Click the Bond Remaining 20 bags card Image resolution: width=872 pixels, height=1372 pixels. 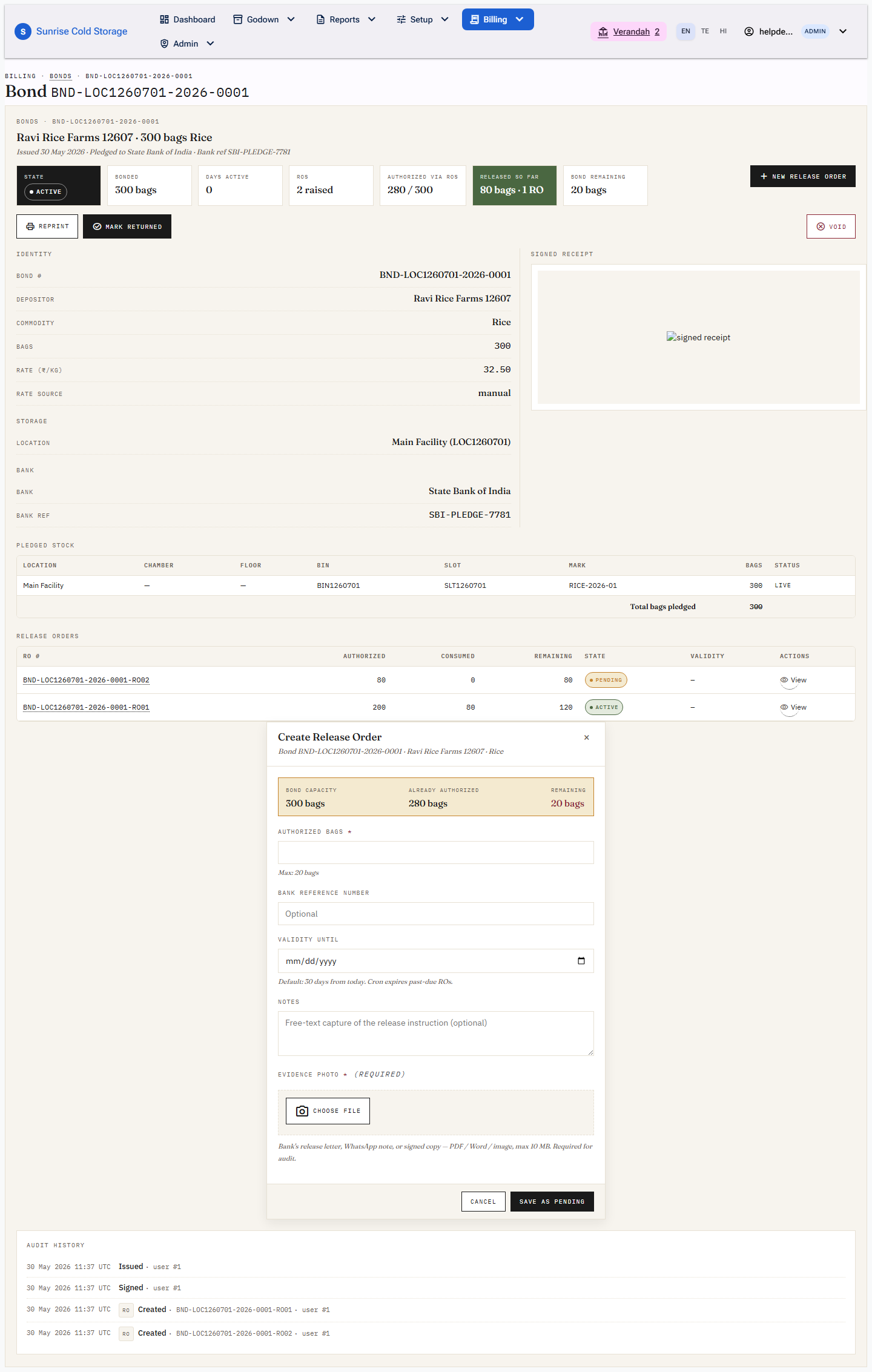(606, 185)
